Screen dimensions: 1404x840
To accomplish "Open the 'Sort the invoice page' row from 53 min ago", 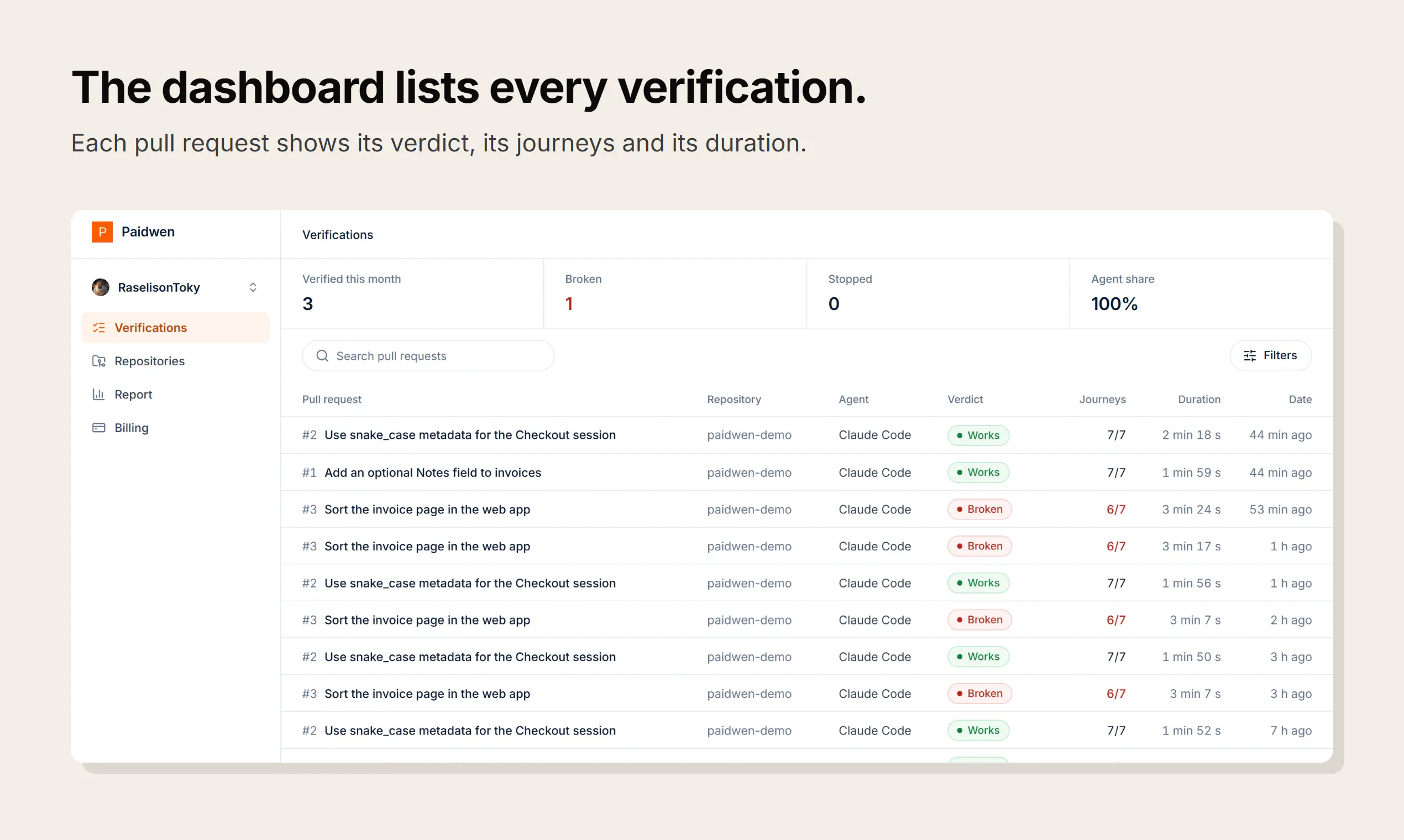I will click(x=806, y=510).
